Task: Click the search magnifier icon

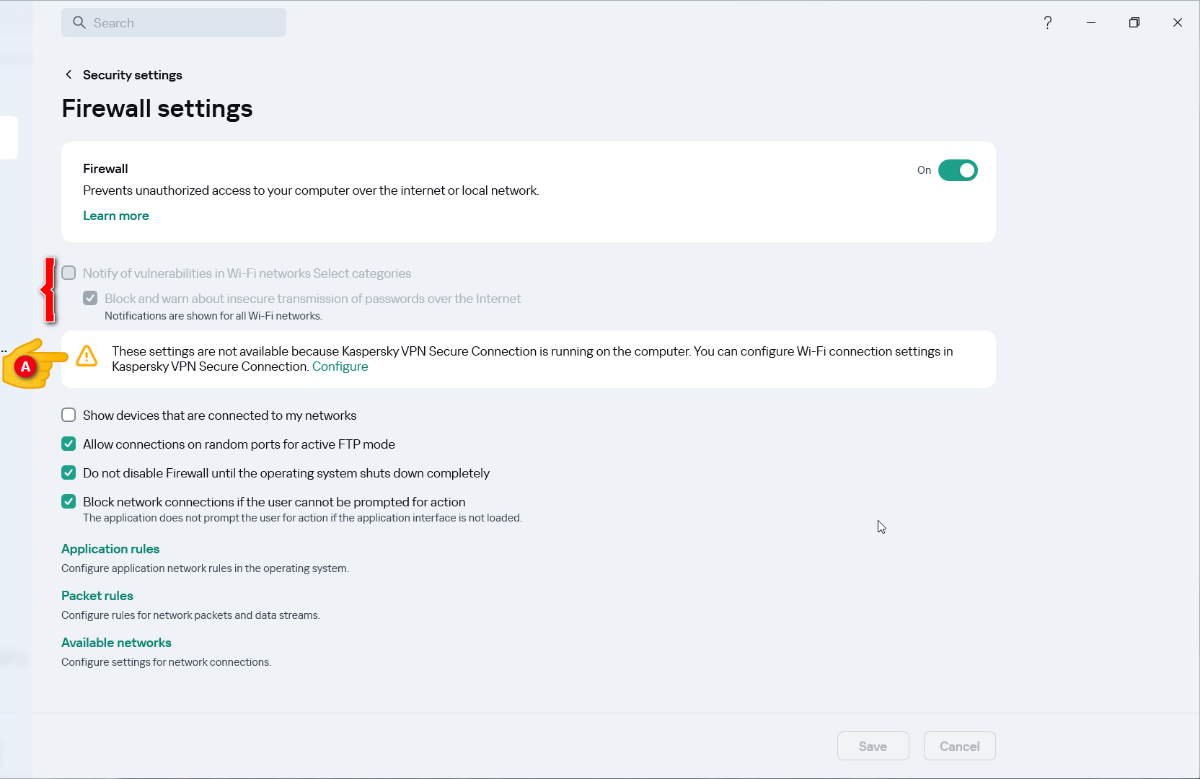Action: tap(79, 23)
